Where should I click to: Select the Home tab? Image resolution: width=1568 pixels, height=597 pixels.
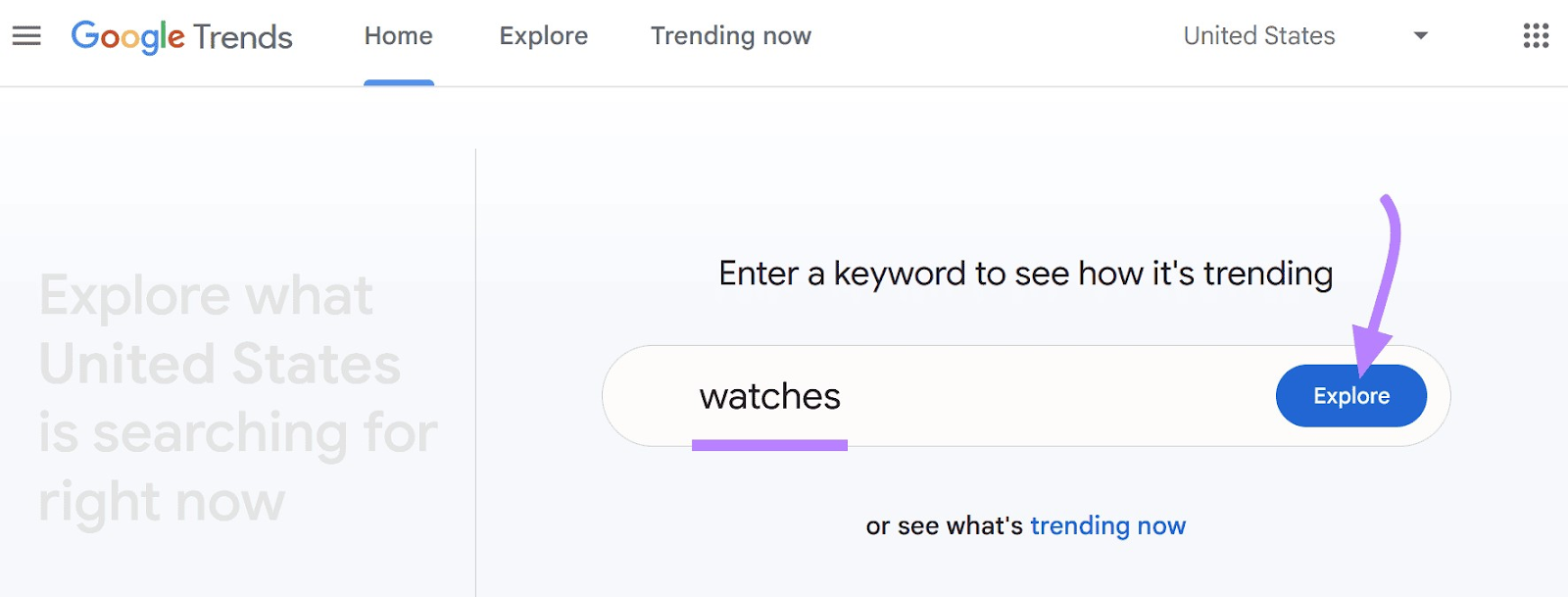[398, 35]
